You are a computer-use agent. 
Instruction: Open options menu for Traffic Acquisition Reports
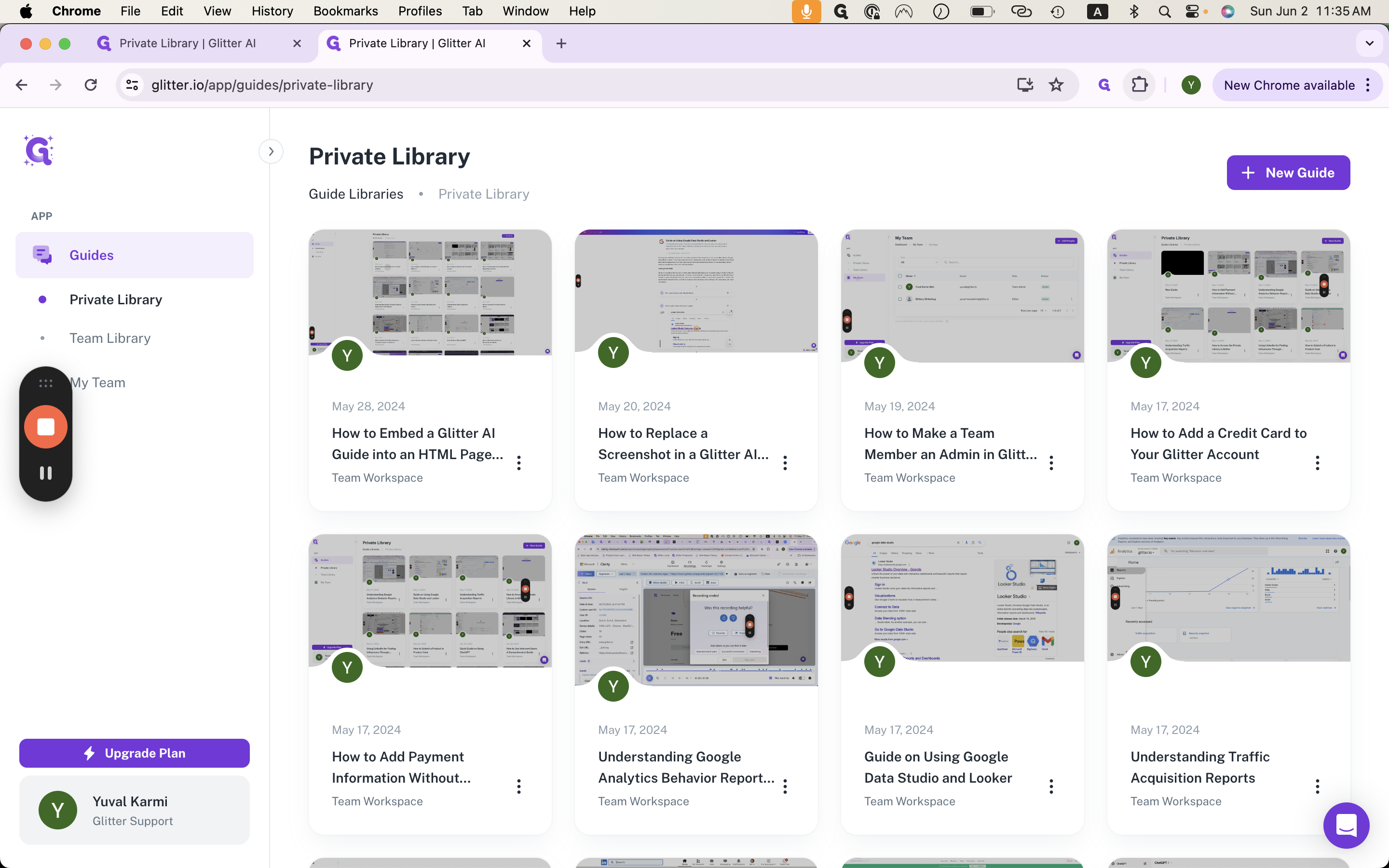click(x=1318, y=787)
